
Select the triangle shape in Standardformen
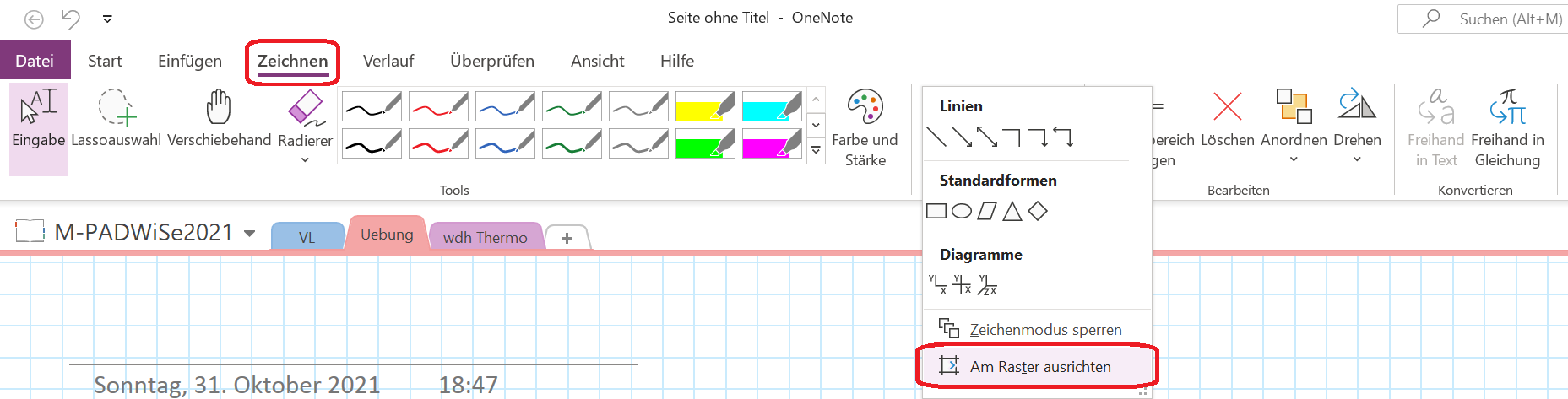tap(1012, 211)
